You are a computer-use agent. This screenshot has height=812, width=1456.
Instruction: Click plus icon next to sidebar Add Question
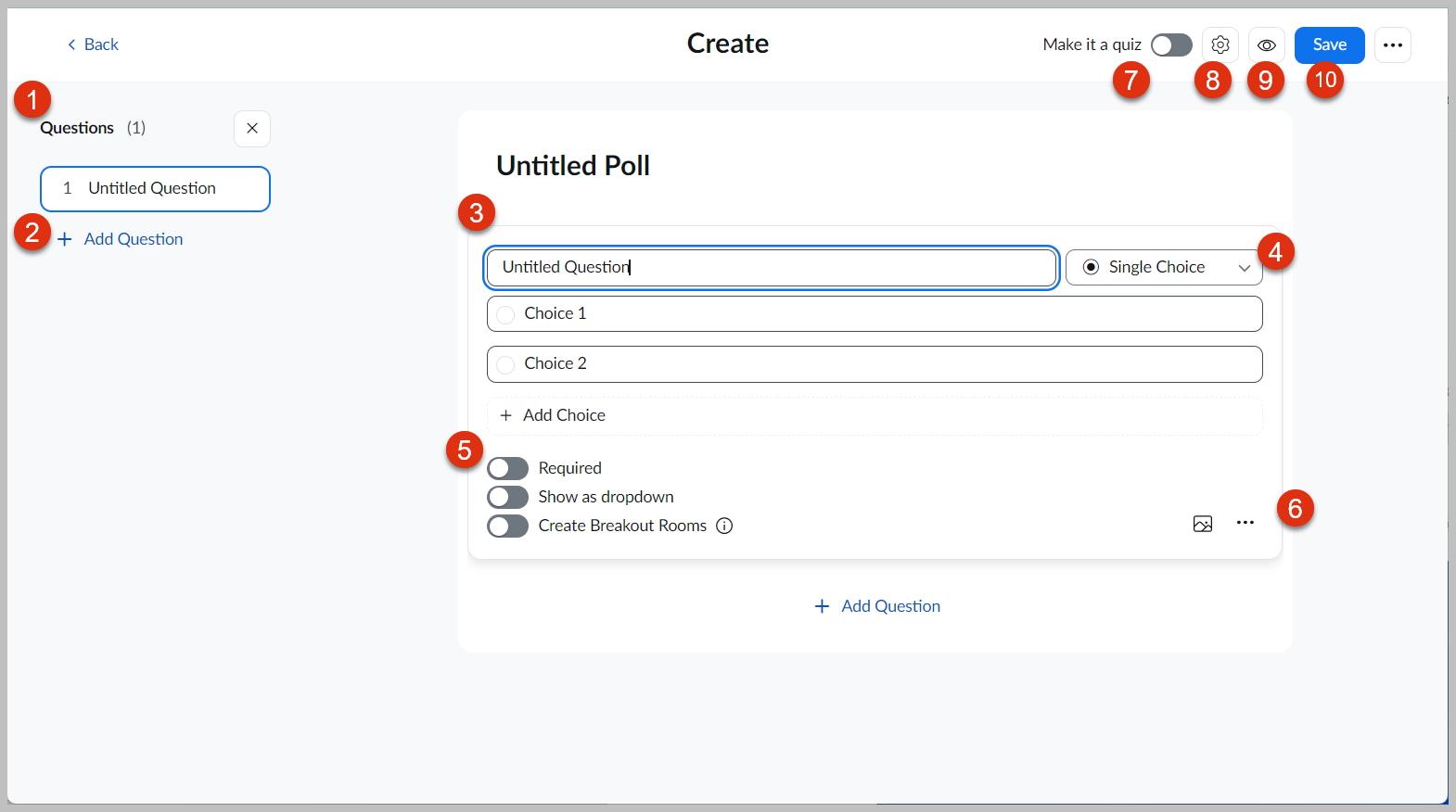pos(65,239)
